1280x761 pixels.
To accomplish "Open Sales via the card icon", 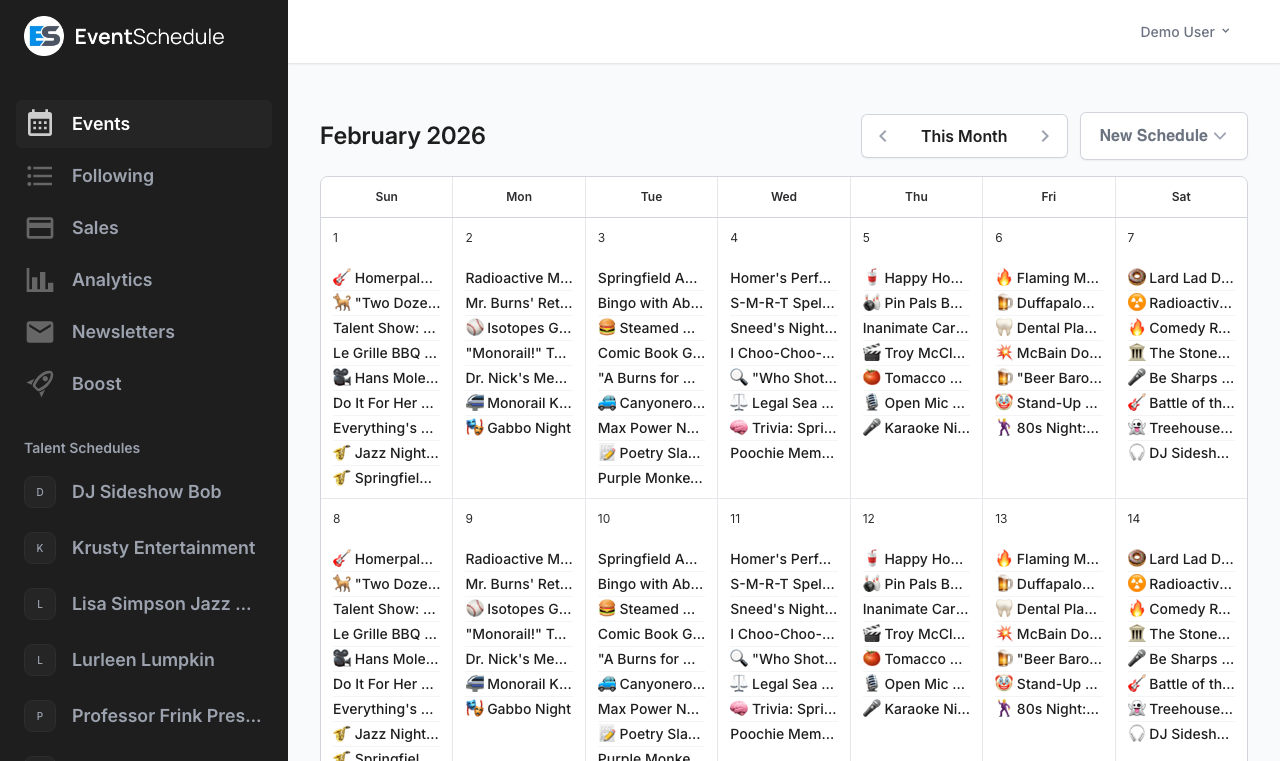I will click(39, 228).
